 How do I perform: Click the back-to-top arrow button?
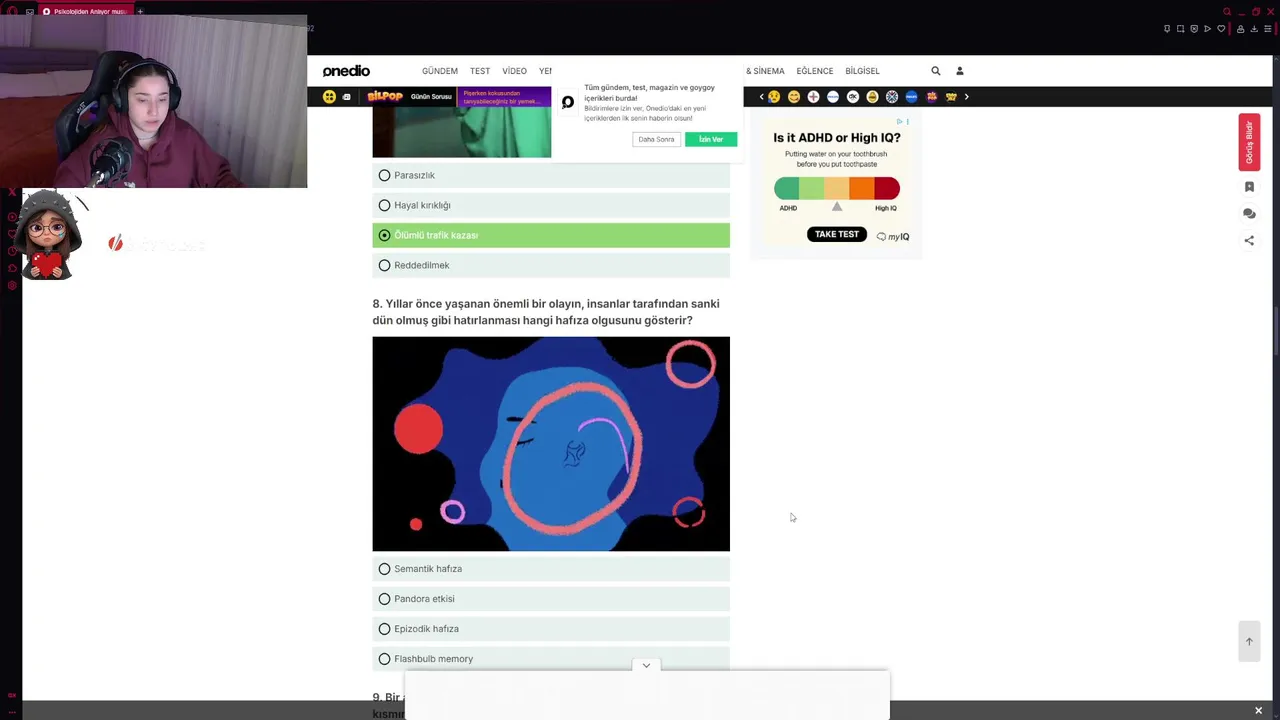click(1249, 641)
